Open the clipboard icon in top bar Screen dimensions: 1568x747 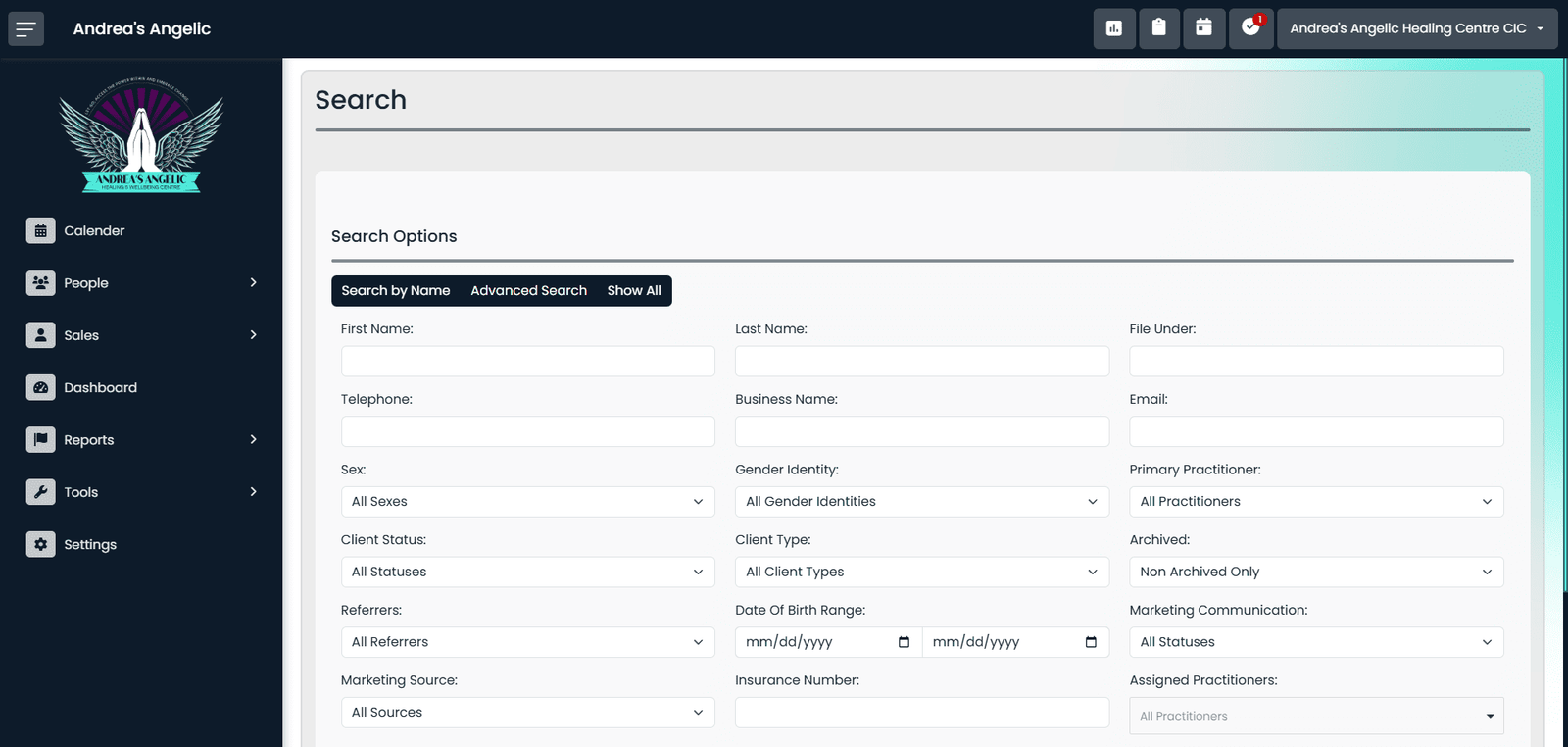click(1158, 28)
